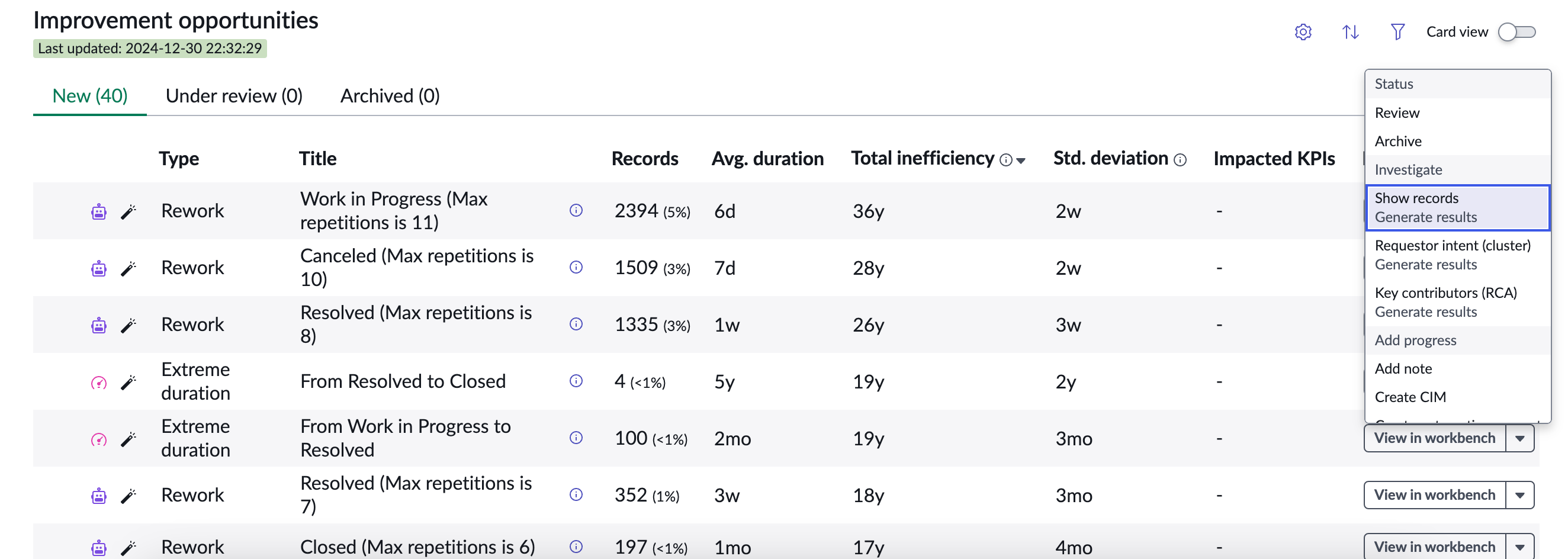Select Add note in the dropdown menu

point(1457,368)
